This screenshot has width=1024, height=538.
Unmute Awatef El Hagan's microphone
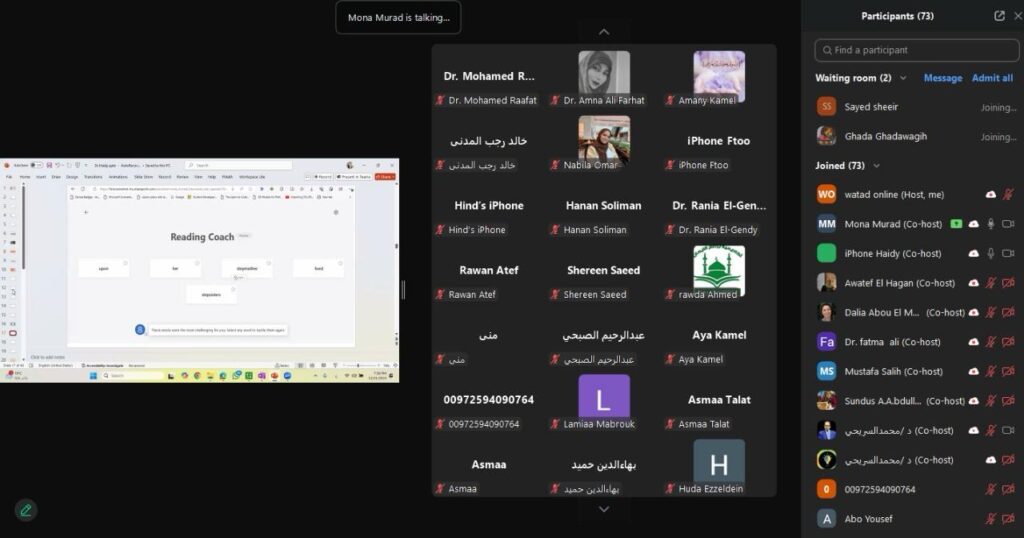pyautogui.click(x=991, y=283)
